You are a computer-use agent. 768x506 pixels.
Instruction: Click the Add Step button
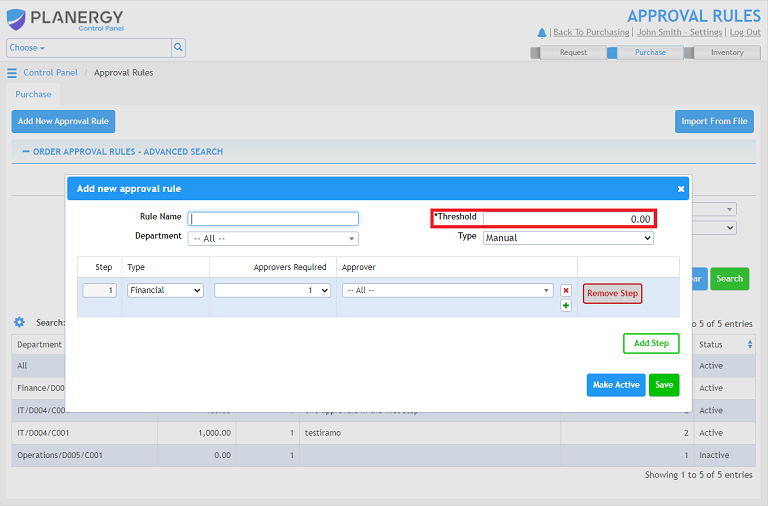click(651, 343)
